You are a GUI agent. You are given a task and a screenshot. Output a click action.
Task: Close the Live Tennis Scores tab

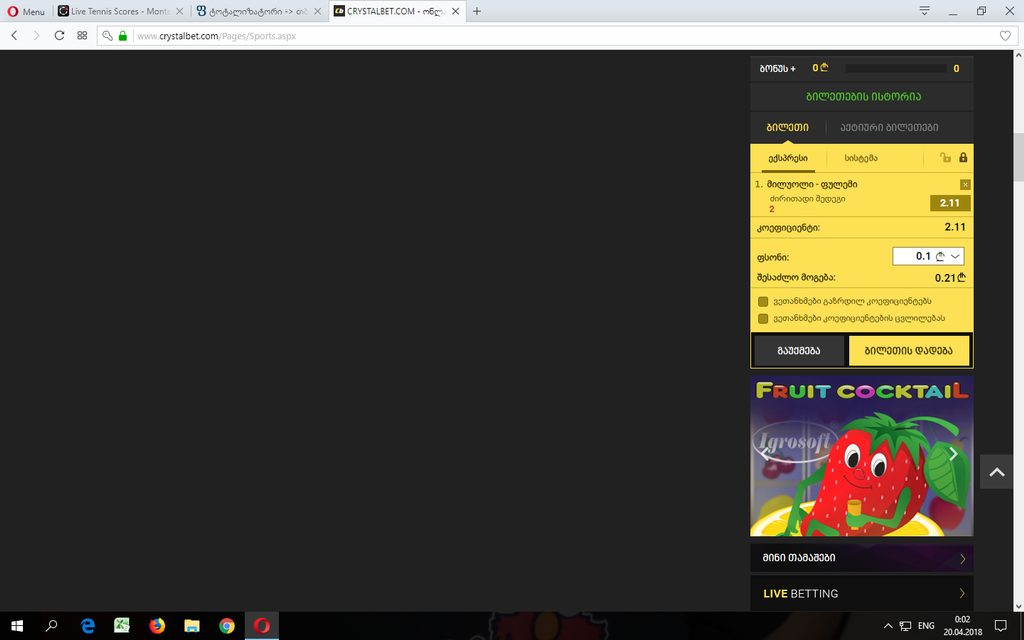pyautogui.click(x=180, y=11)
